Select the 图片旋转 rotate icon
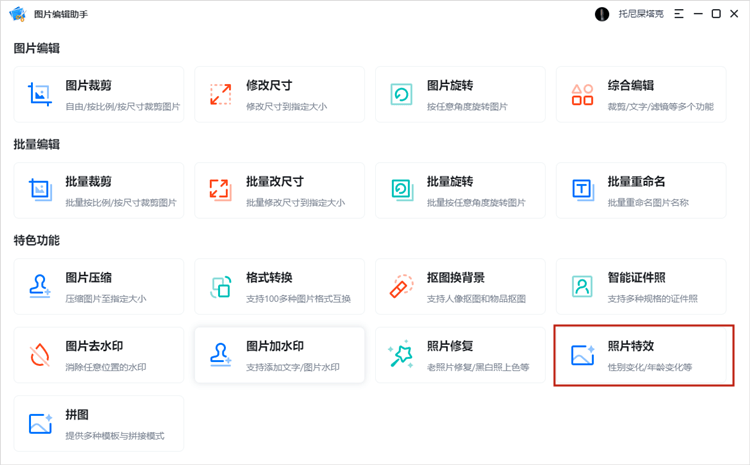 click(402, 95)
